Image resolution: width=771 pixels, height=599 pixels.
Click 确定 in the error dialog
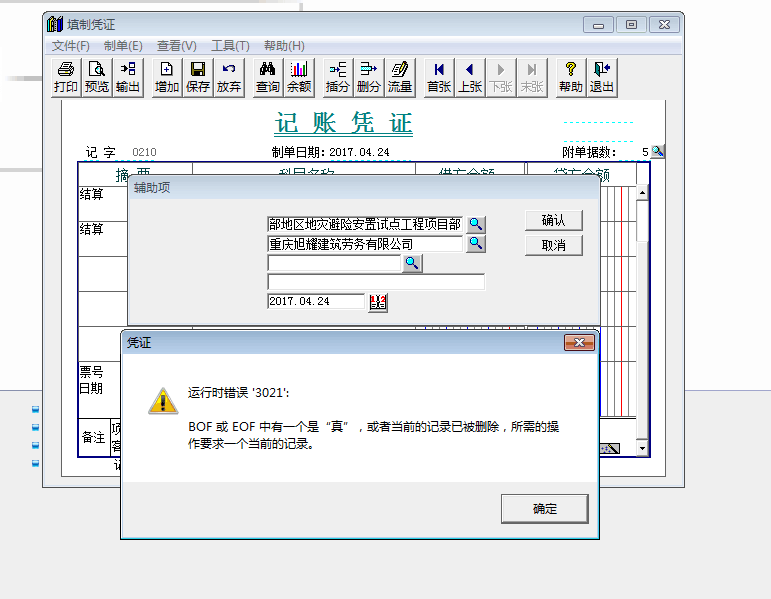(x=545, y=509)
